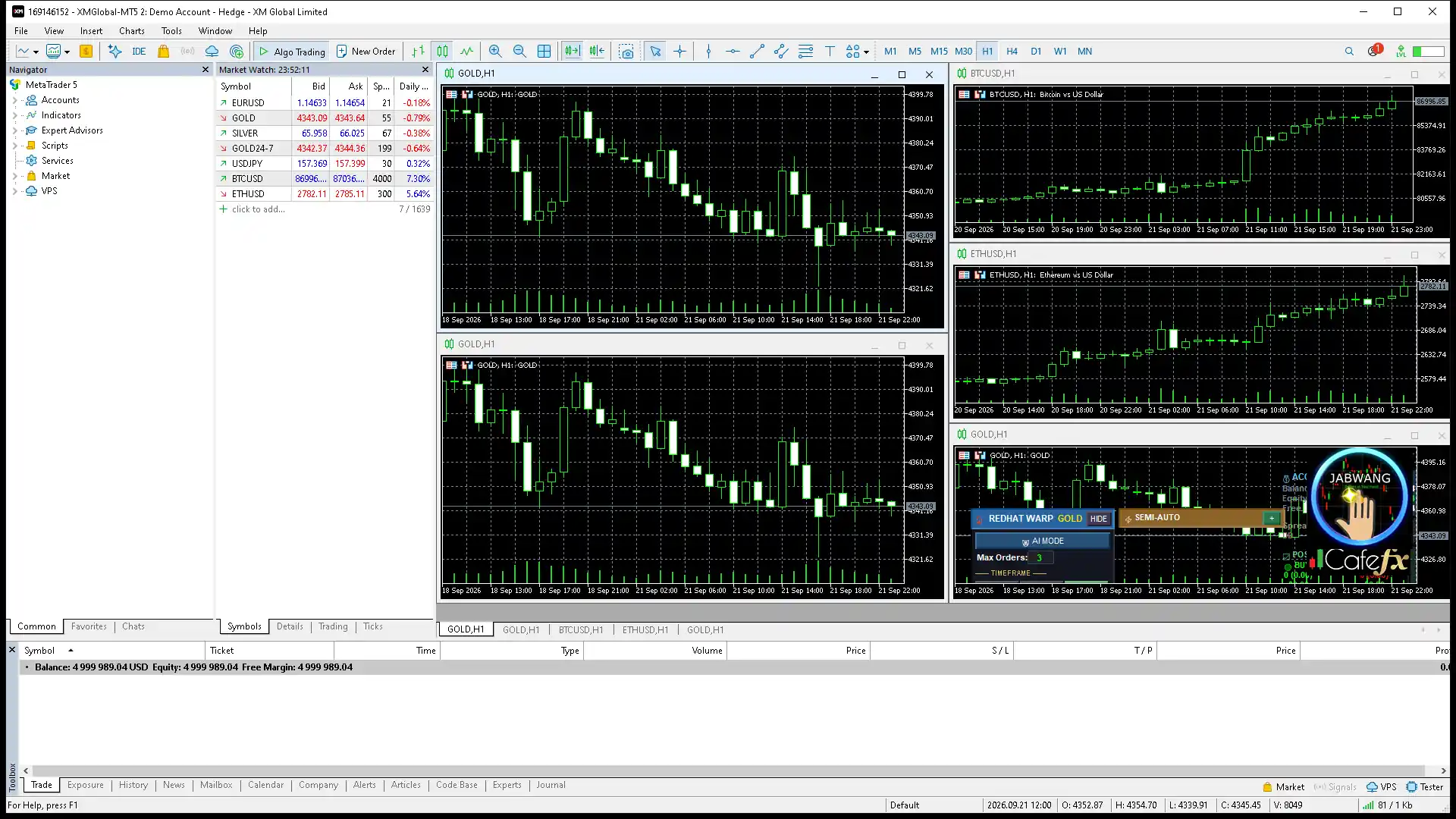Viewport: 1456px width, 819px height.
Task: Expand the Scripts node in Navigator
Action: coord(14,146)
